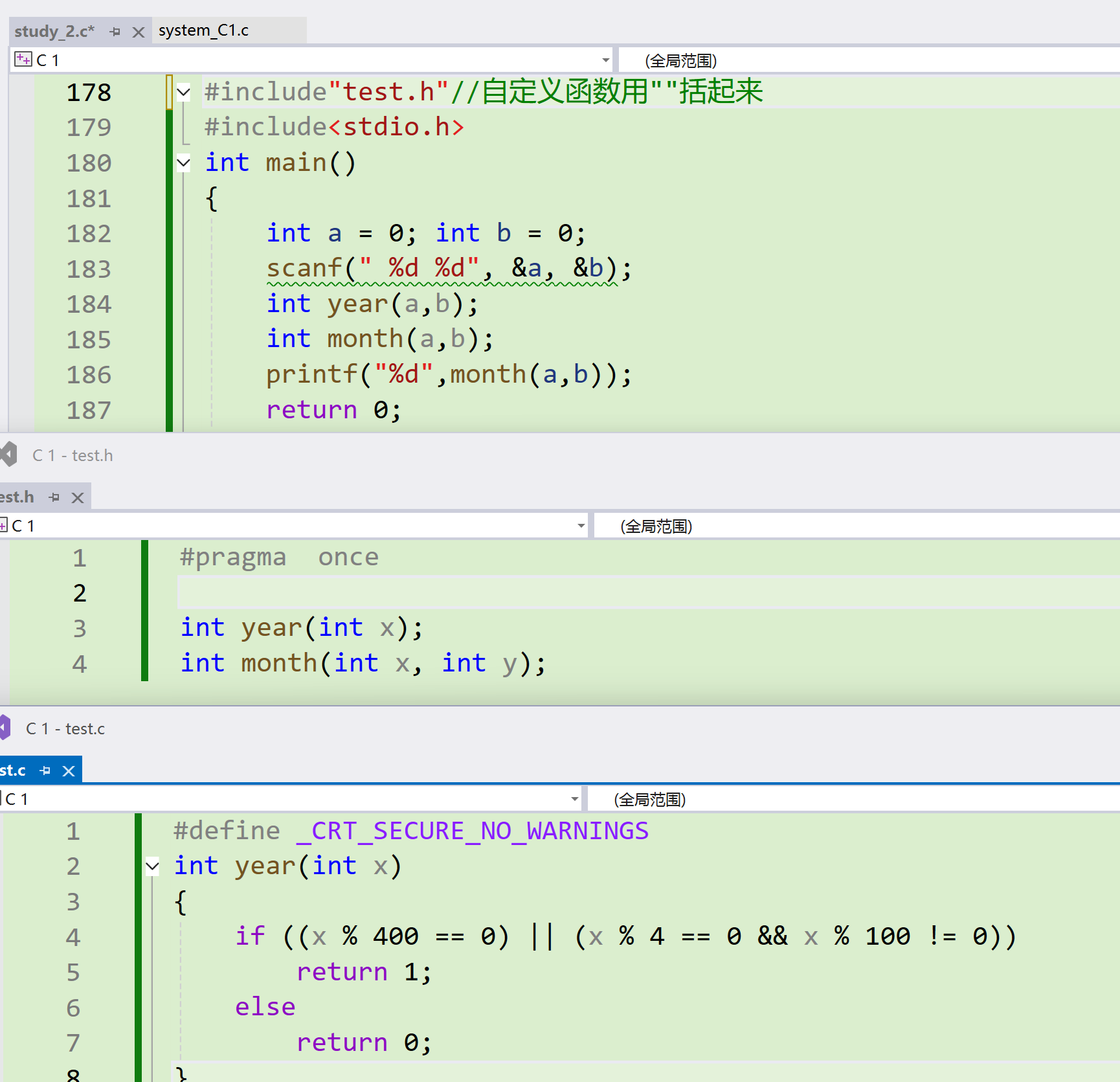Collapse the year(int x) function in test.c
This screenshot has height=1082, width=1120.
click(x=152, y=866)
